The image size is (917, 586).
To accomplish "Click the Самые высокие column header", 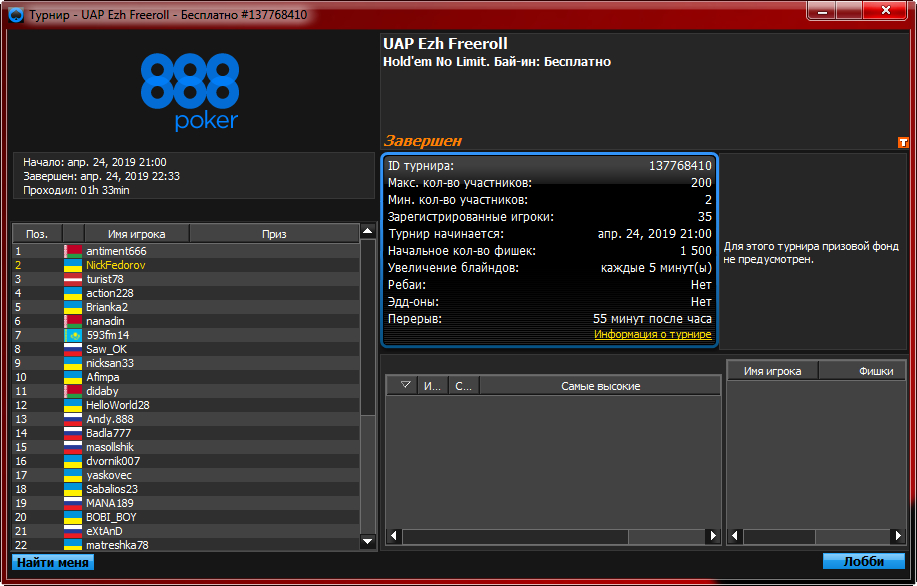I will coord(601,386).
